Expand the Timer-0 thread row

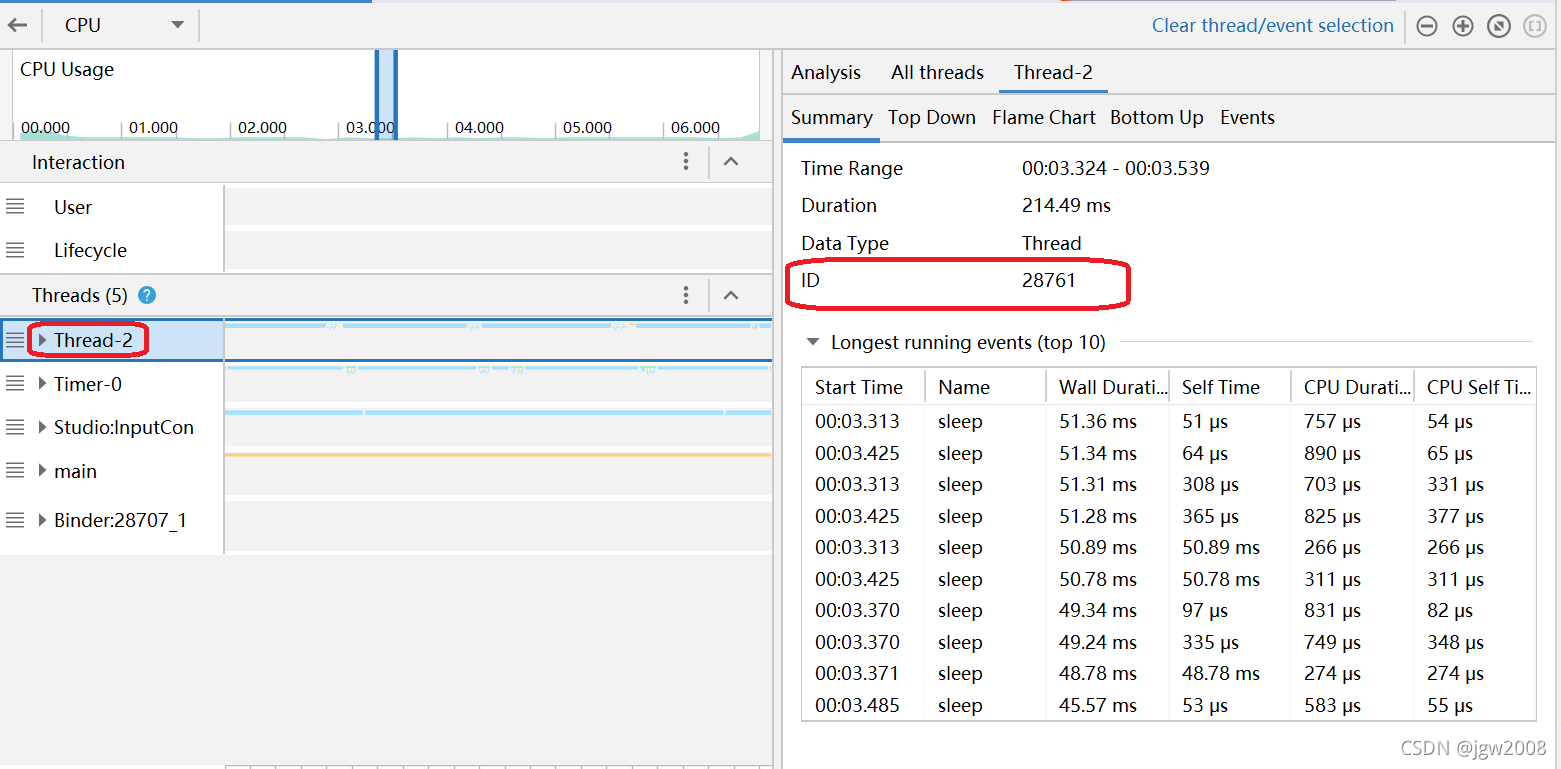(x=42, y=383)
